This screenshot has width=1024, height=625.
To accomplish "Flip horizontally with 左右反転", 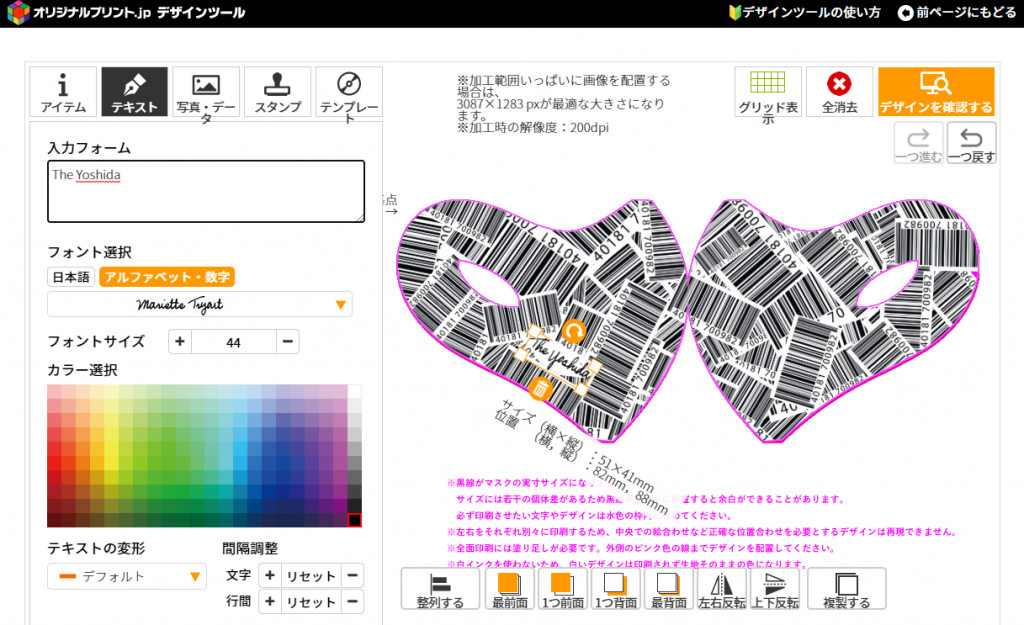I will 722,589.
